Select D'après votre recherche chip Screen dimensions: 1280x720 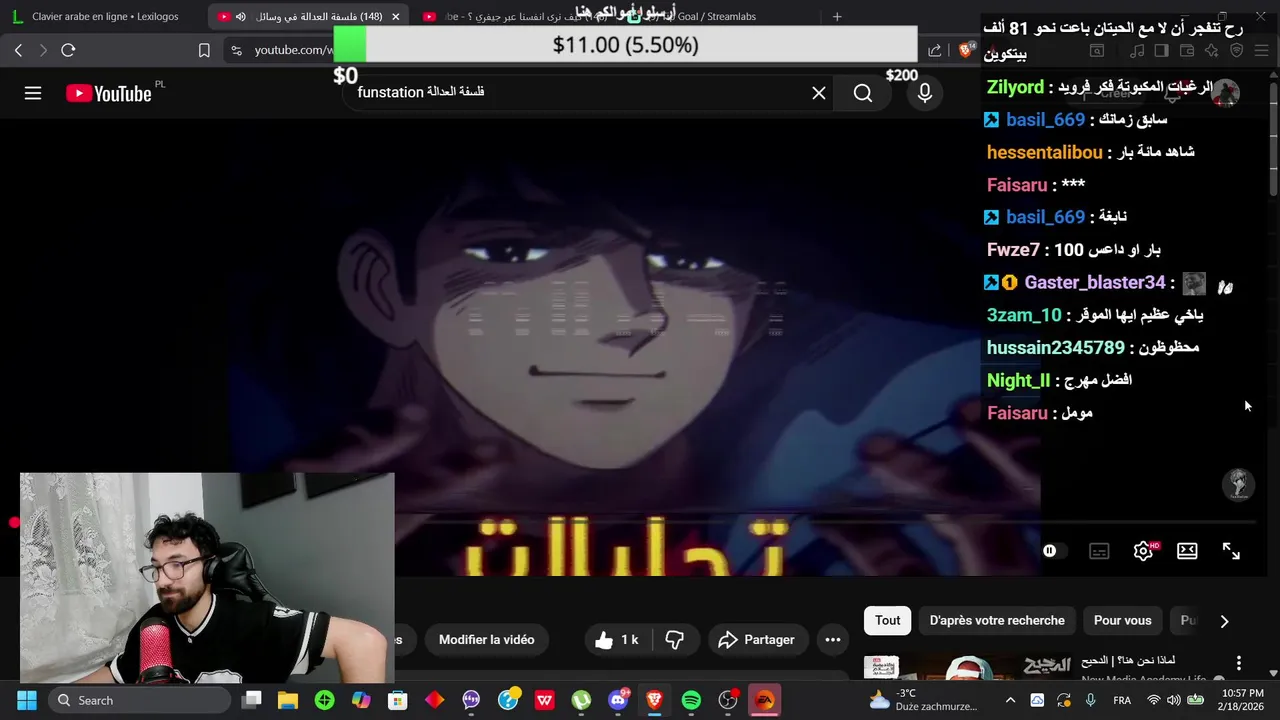(997, 620)
